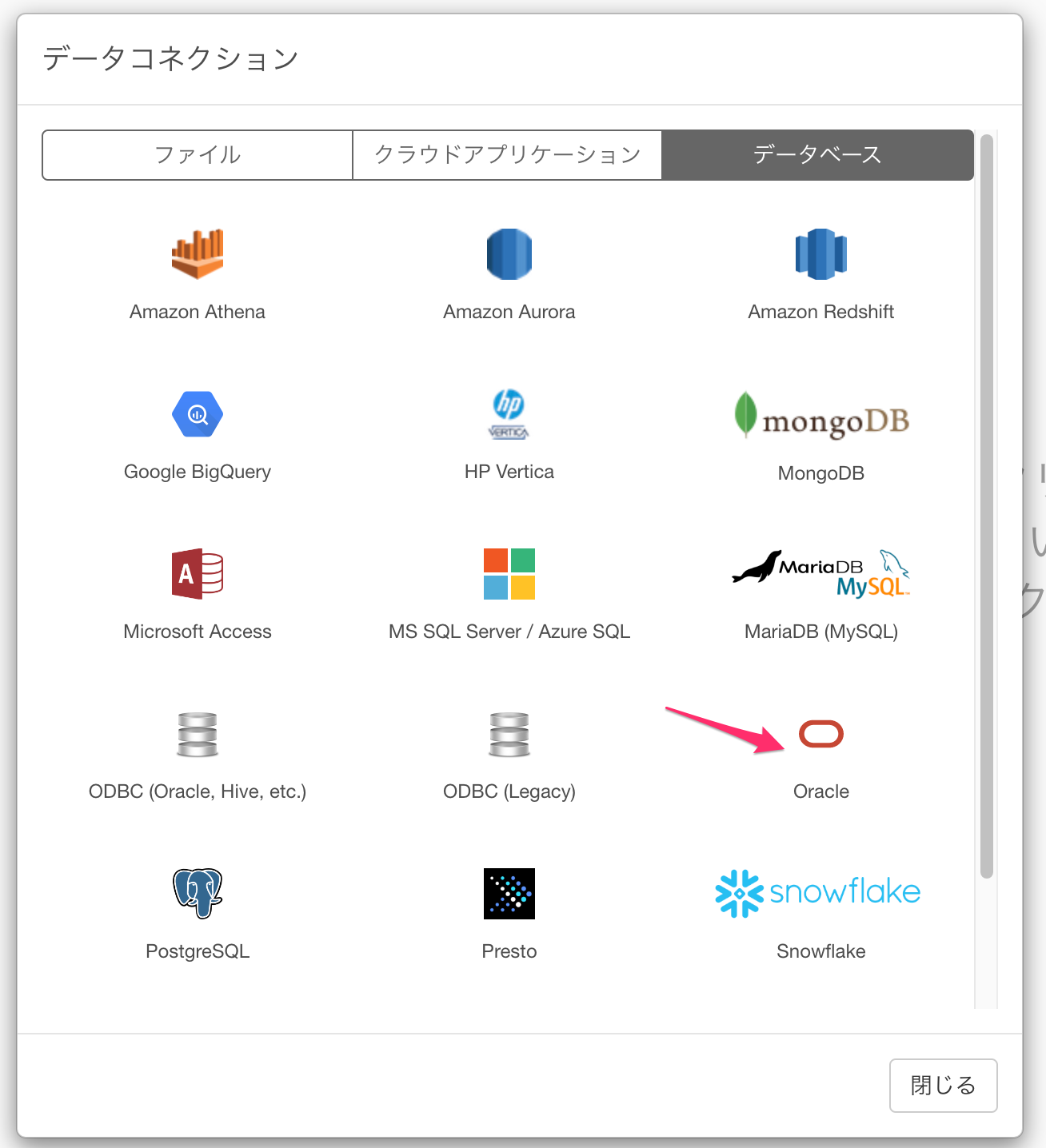1046x1148 pixels.
Task: Choose the MariaDB (MySQL) label
Action: [x=821, y=632]
